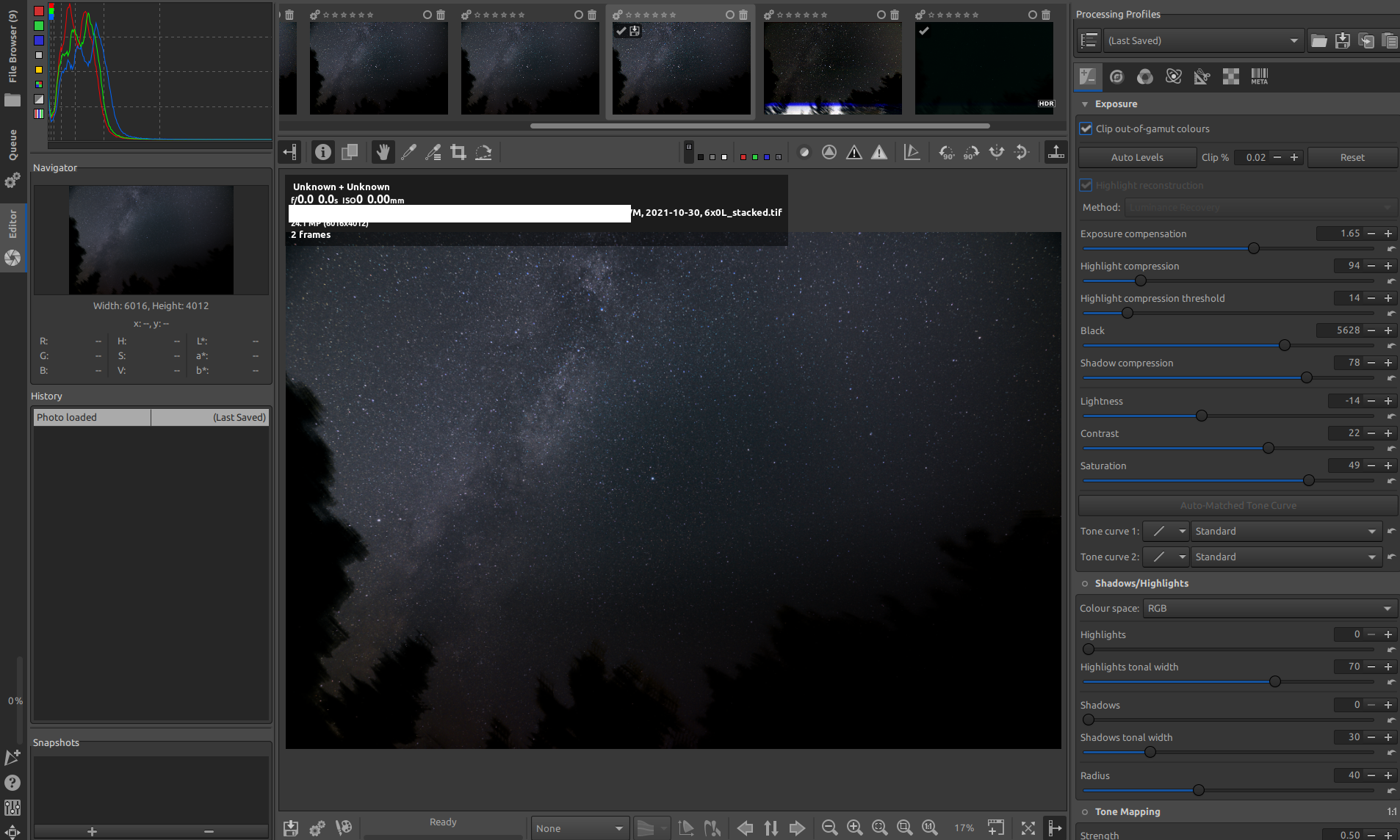
Task: Rotate the image left 90 degrees
Action: [x=947, y=152]
